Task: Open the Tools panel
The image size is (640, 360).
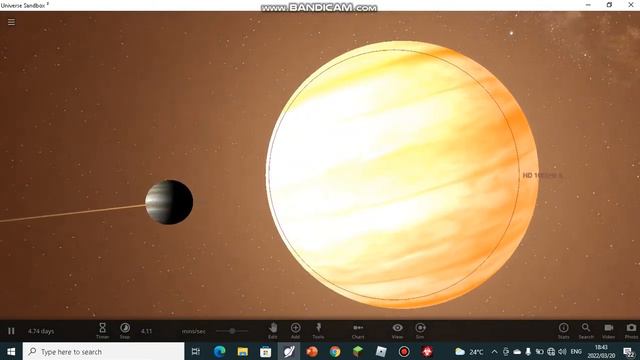Action: point(318,331)
